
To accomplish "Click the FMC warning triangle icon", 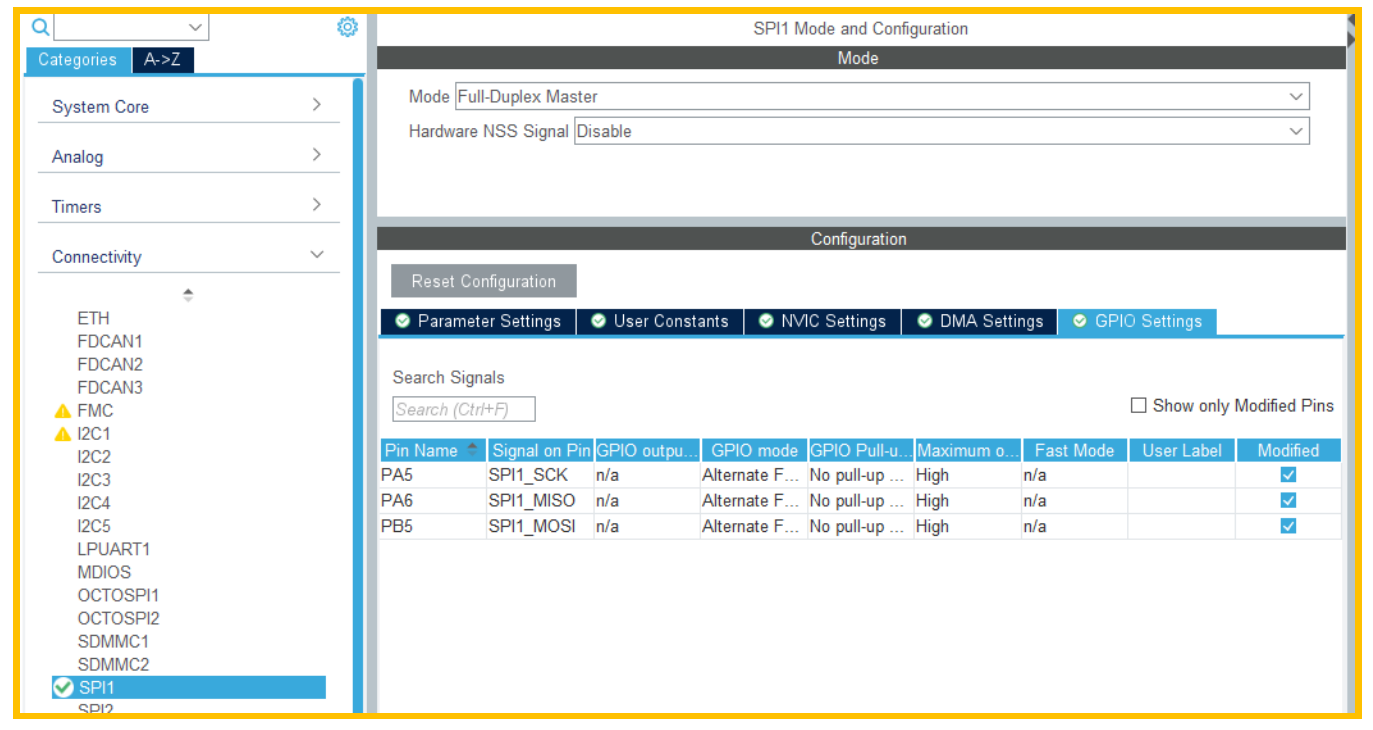I will pyautogui.click(x=63, y=411).
